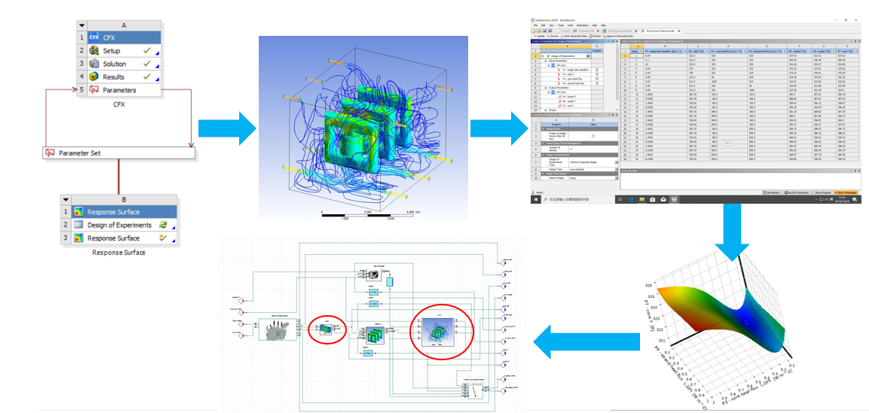869x413 pixels.
Task: Click the Parameter Set bar icon
Action: tap(50, 153)
